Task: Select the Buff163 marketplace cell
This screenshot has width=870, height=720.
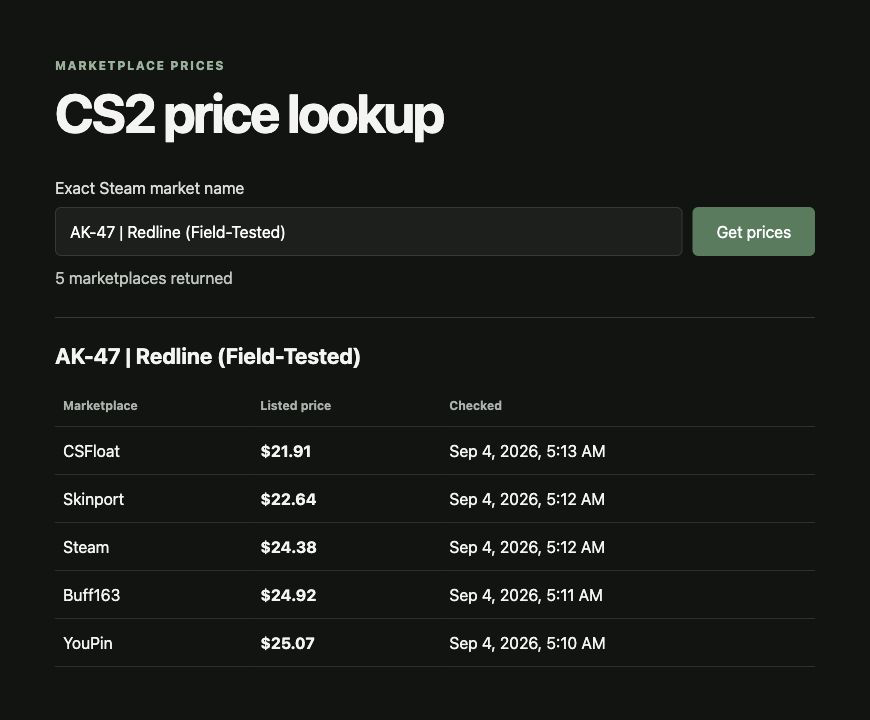Action: tap(92, 595)
